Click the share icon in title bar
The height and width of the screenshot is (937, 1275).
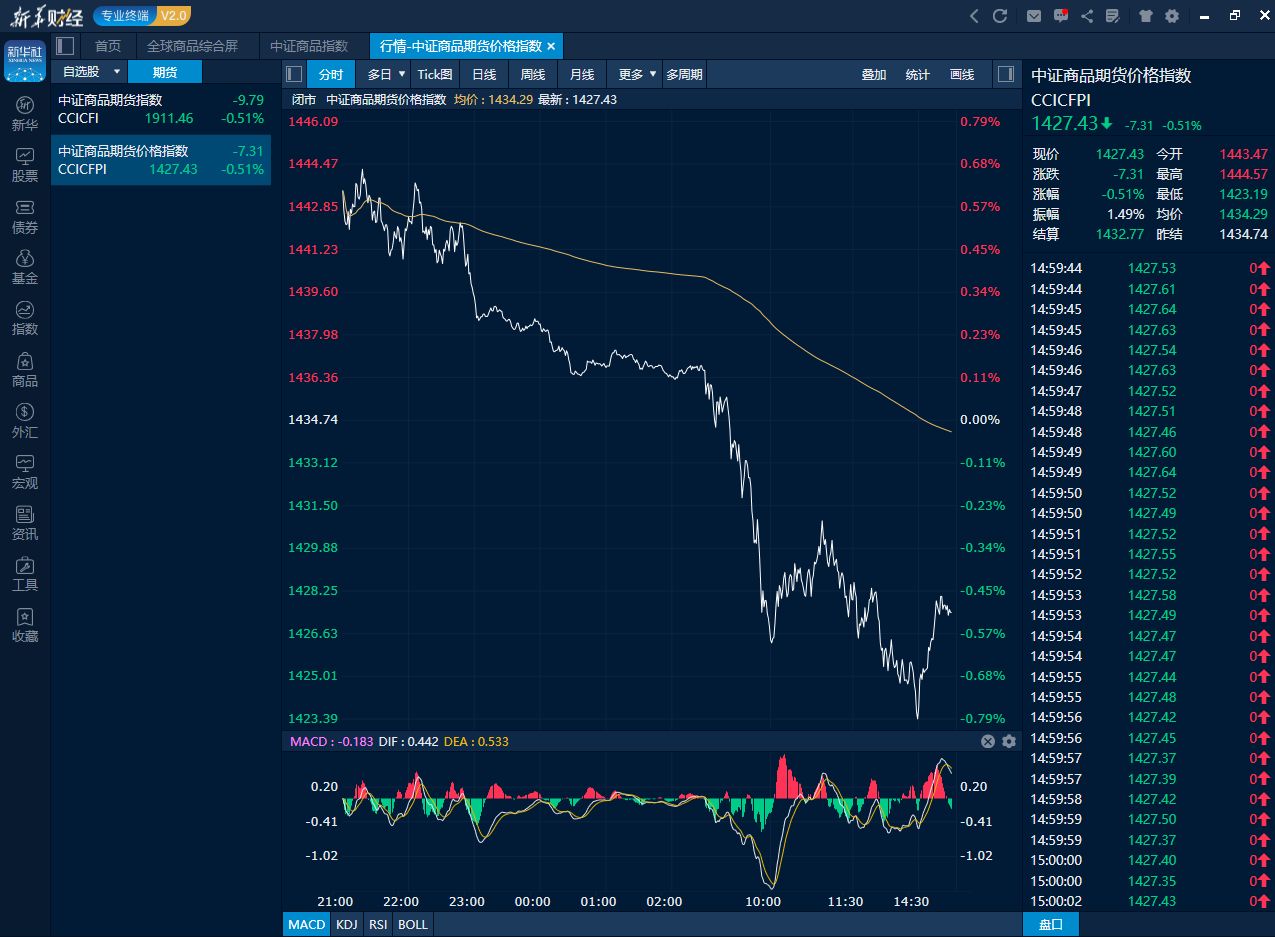point(1087,16)
